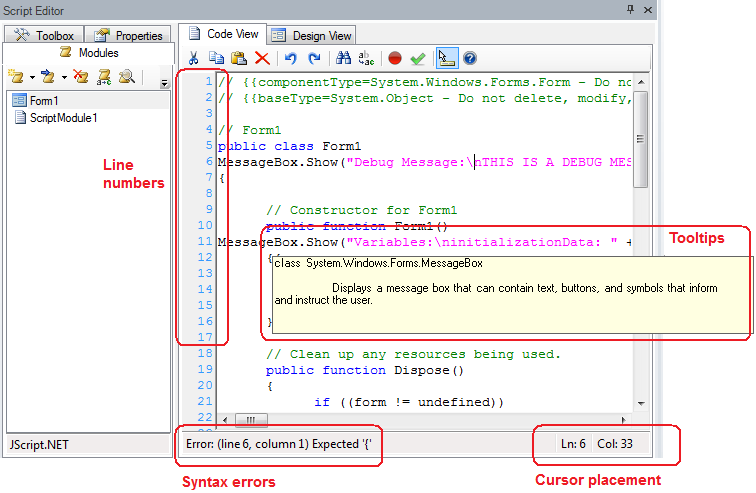Expand the Import module dropdown arrow

64,77
